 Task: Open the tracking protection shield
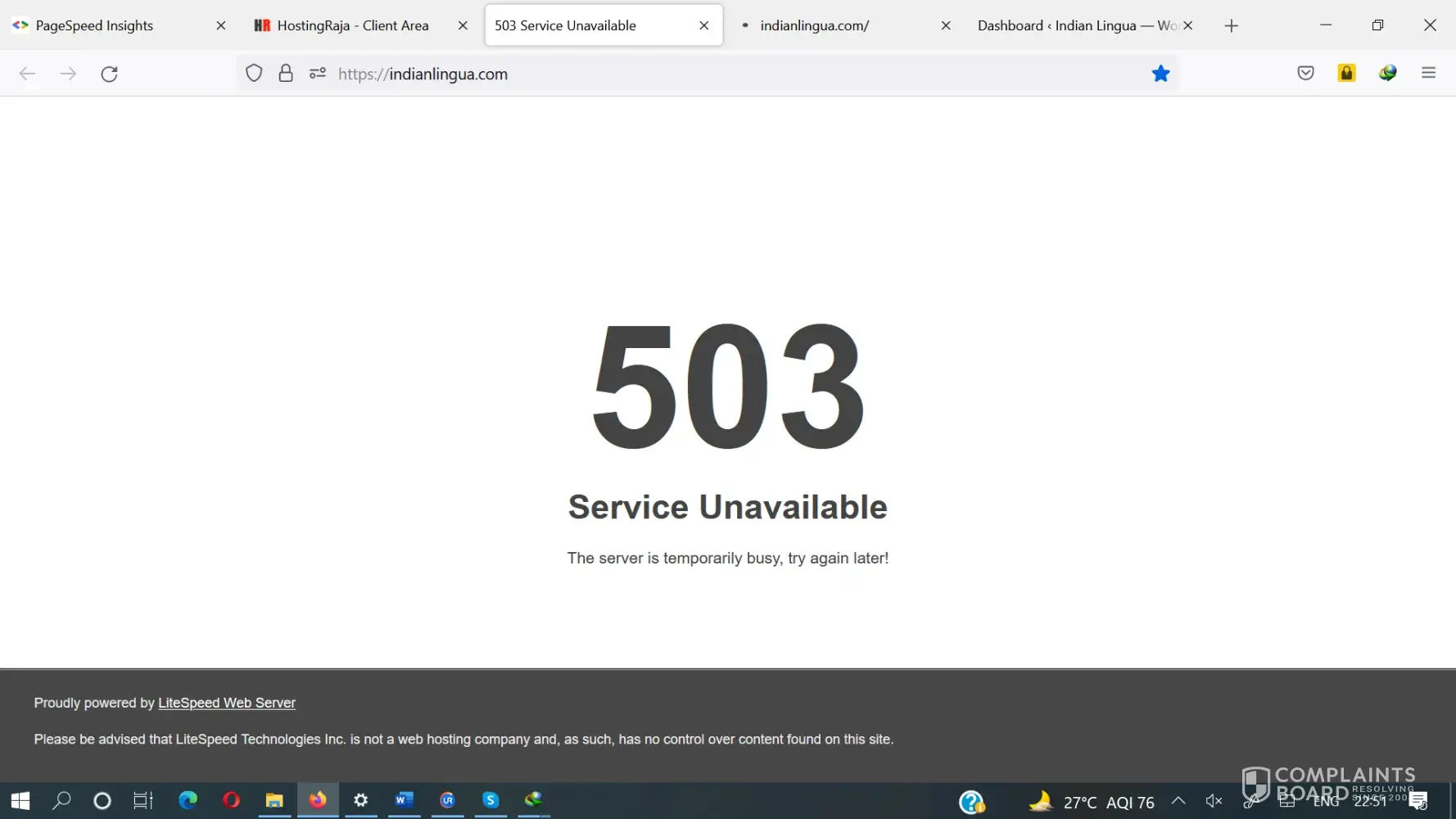254,73
